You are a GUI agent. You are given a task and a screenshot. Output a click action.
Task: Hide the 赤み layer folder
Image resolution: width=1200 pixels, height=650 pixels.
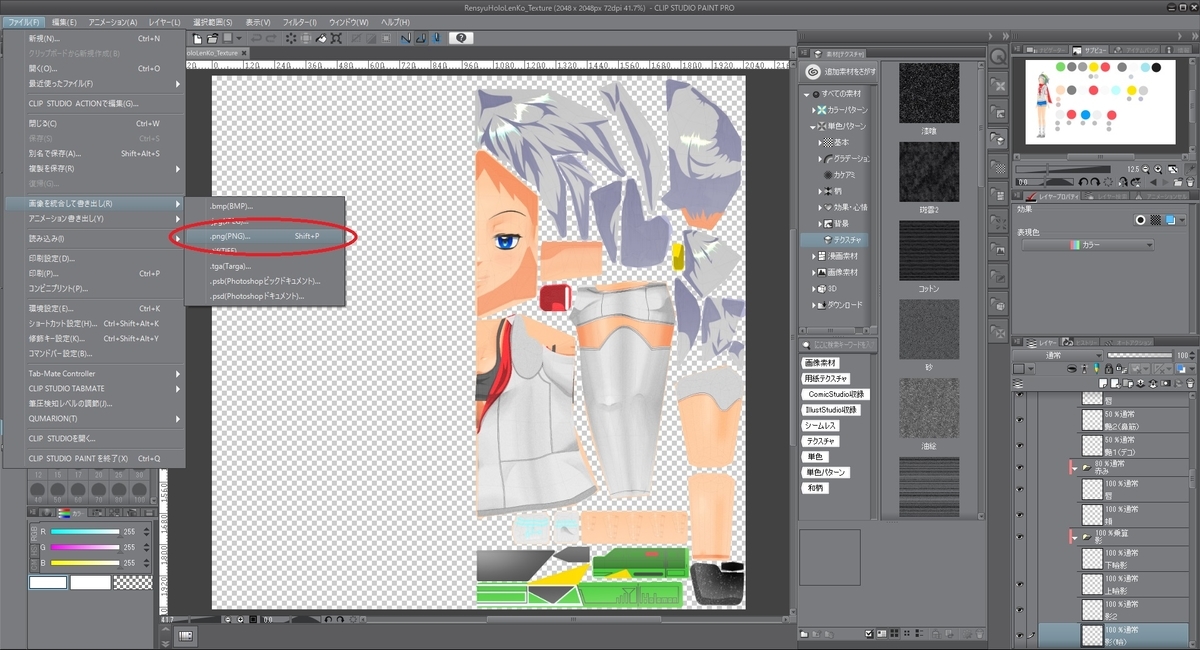click(x=1020, y=467)
